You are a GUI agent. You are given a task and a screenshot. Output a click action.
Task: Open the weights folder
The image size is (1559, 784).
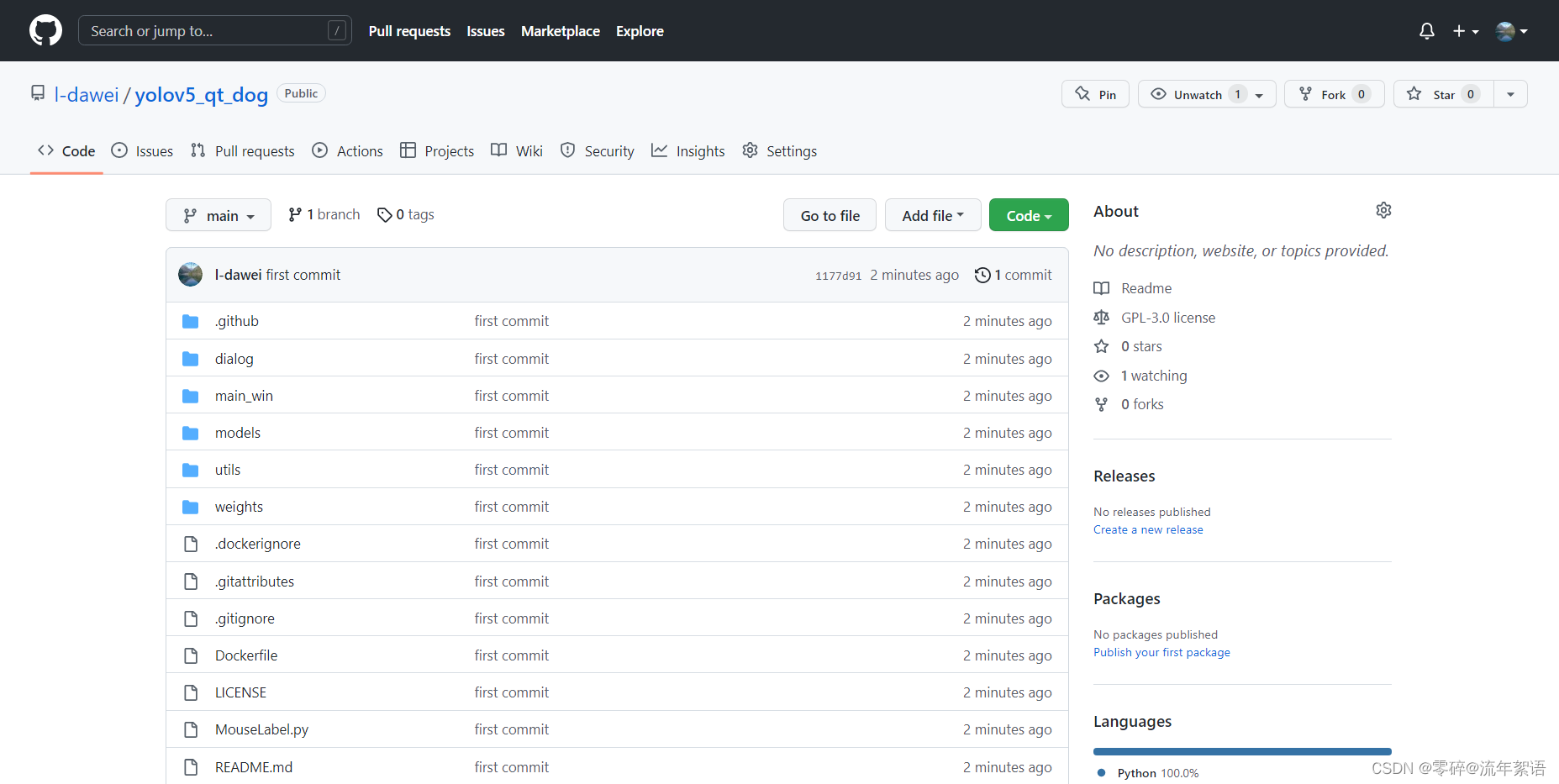coord(239,507)
